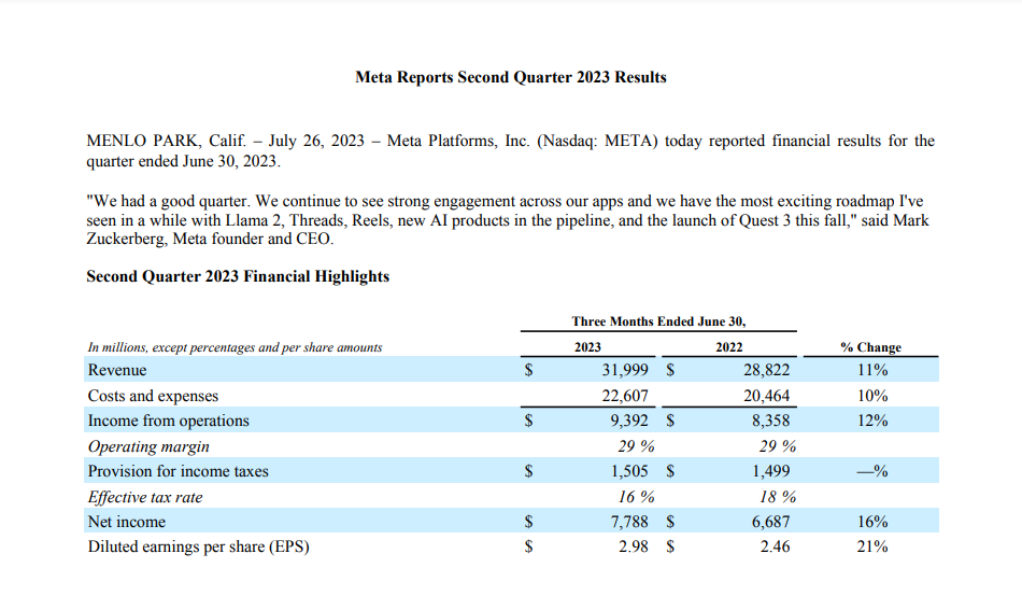Click the '11%' revenue change cell
The image size is (1022, 594).
(x=872, y=370)
